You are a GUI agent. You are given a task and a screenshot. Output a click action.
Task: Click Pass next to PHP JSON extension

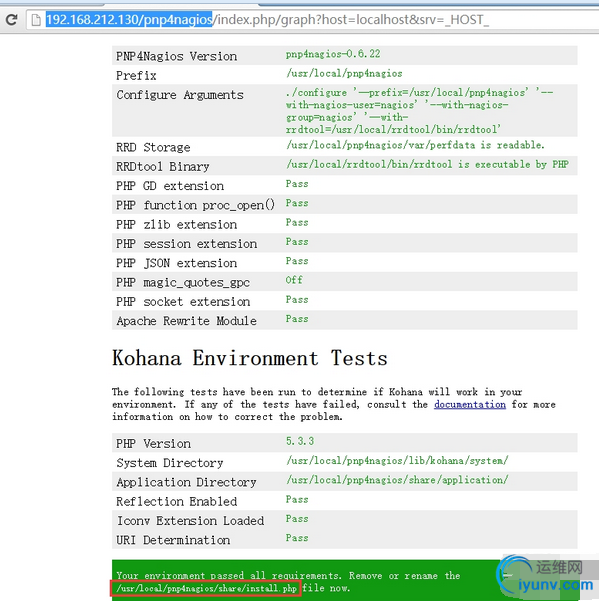pos(297,261)
